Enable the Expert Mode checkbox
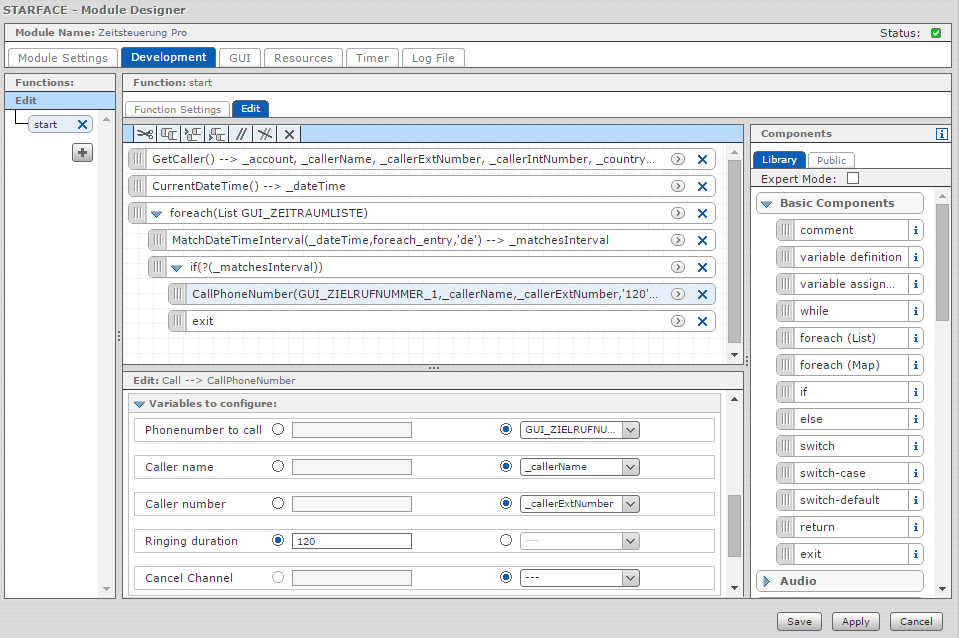Viewport: 959px width, 638px height. (853, 178)
